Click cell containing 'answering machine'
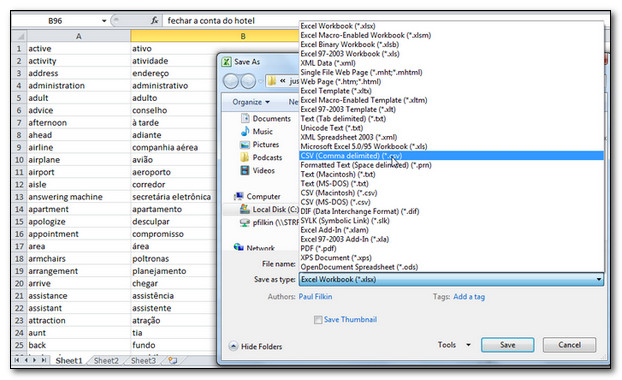Image resolution: width=622 pixels, height=380 pixels. click(78, 197)
